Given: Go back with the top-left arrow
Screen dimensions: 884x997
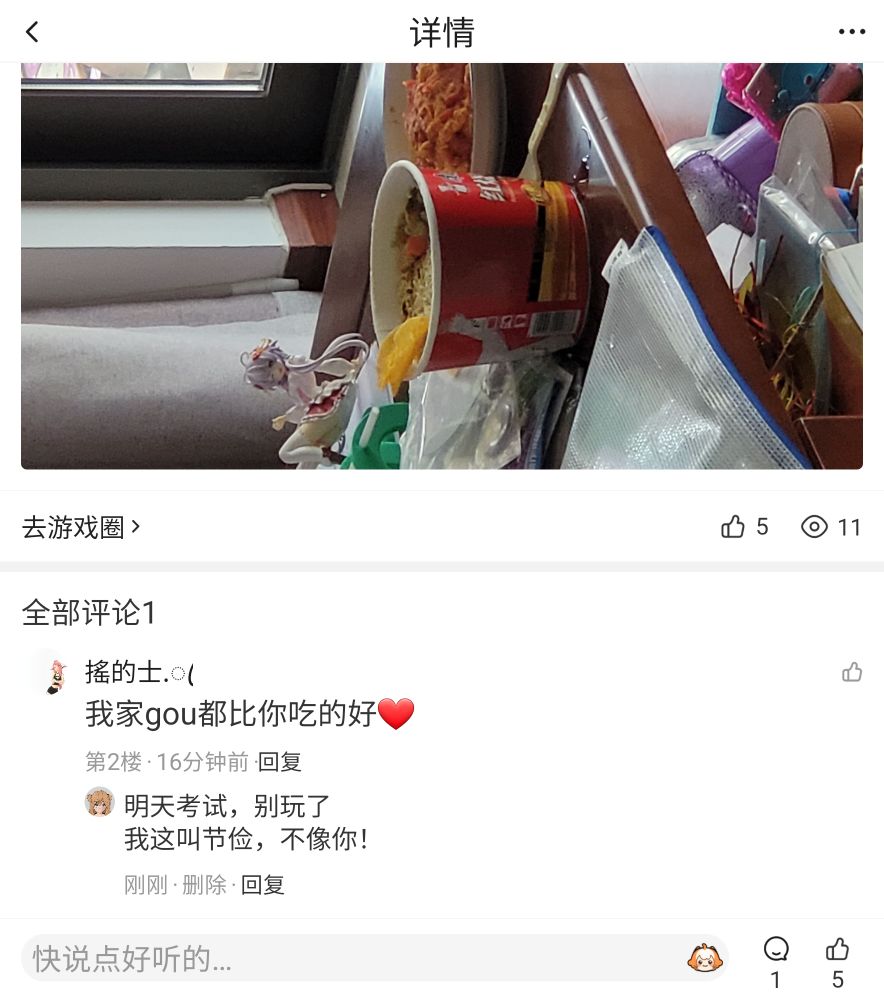Looking at the screenshot, I should coord(32,31).
